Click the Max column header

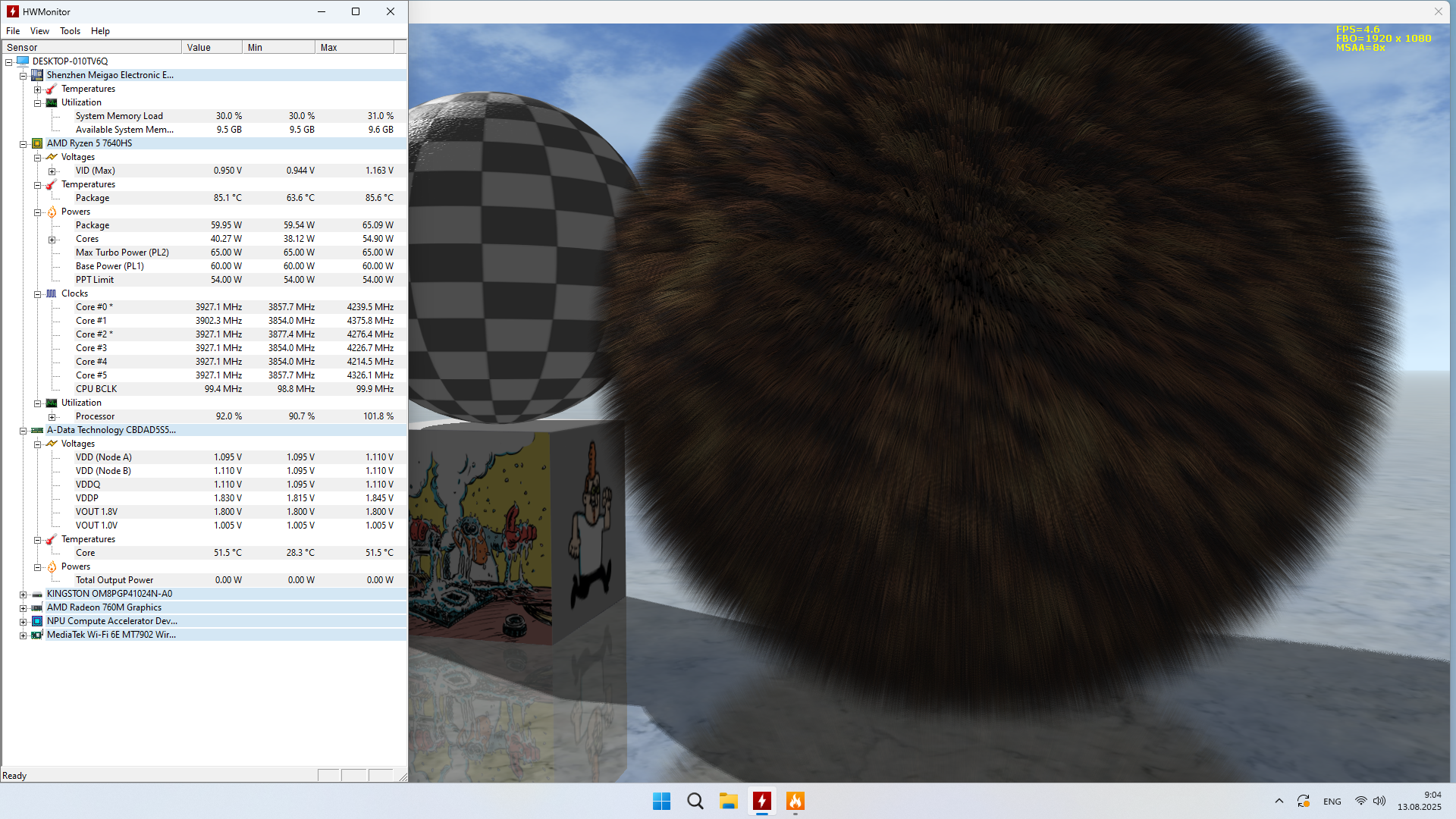point(353,47)
